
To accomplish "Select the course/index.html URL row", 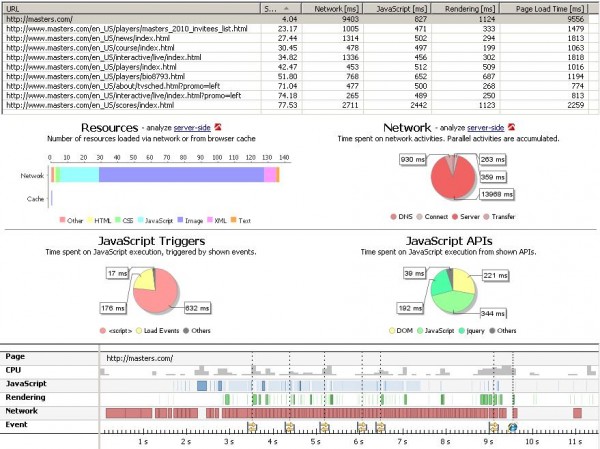I will (295, 48).
